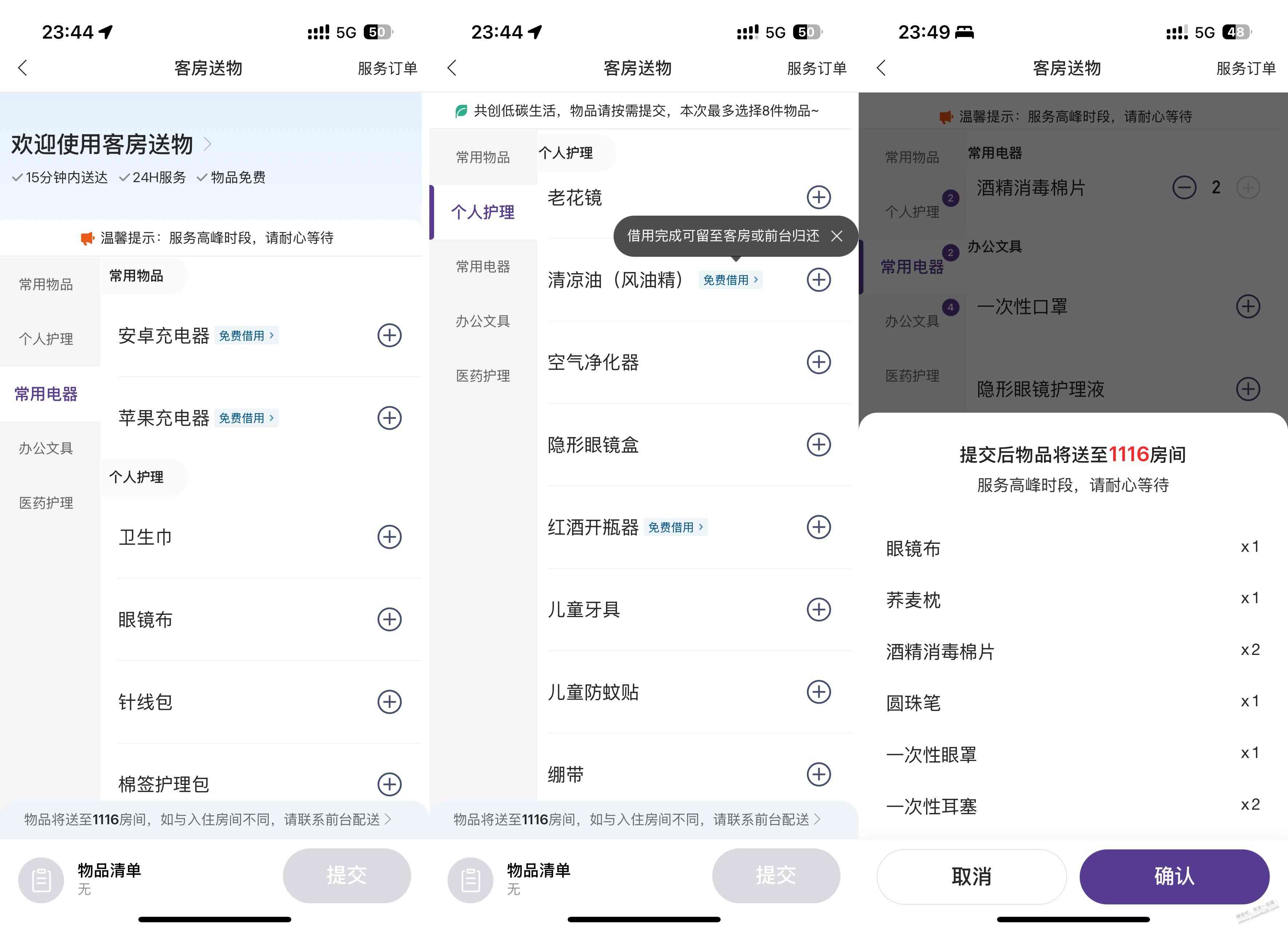Select 办公文具 category in left screen
The height and width of the screenshot is (931, 1288).
point(47,448)
